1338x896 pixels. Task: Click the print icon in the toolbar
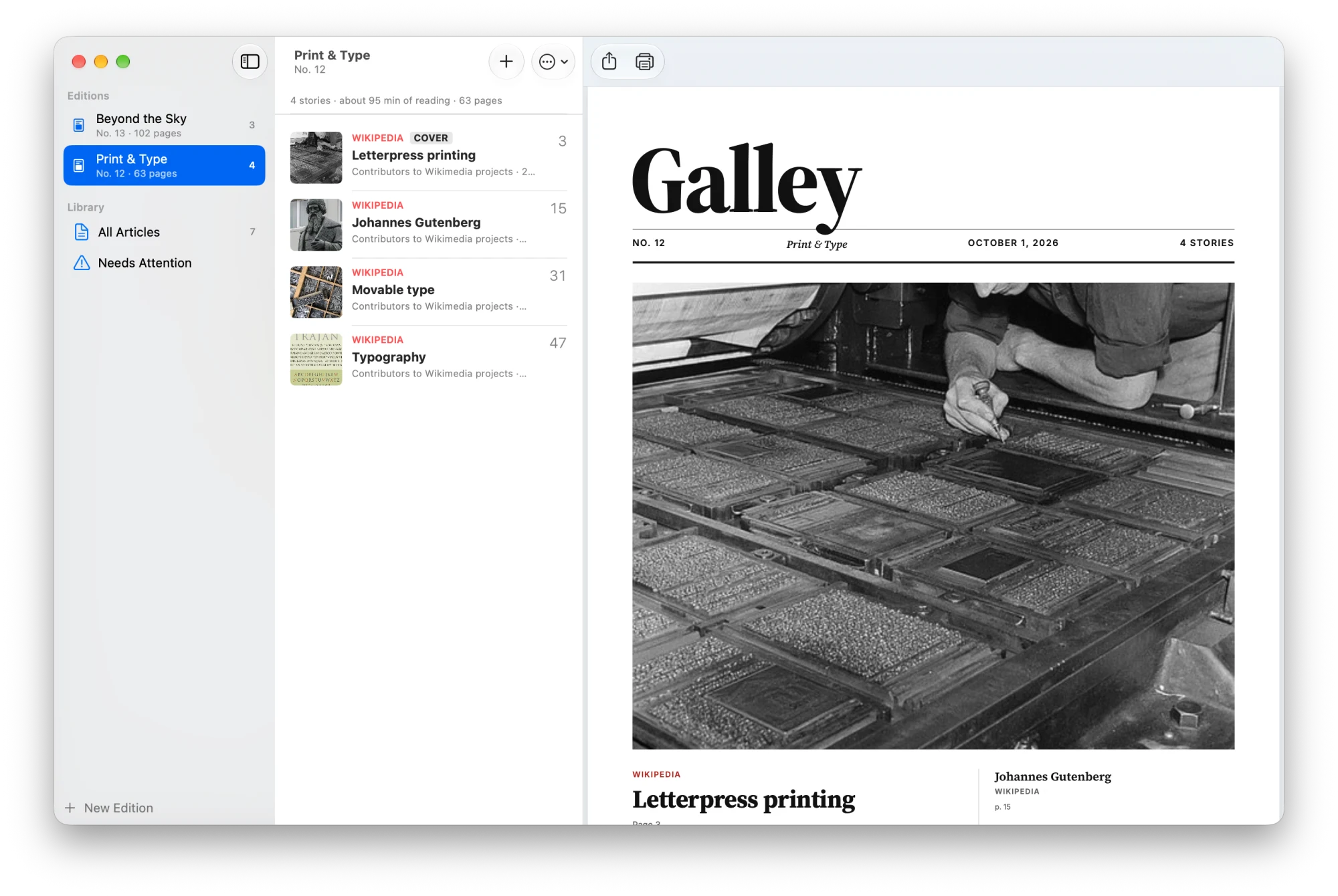(x=644, y=62)
